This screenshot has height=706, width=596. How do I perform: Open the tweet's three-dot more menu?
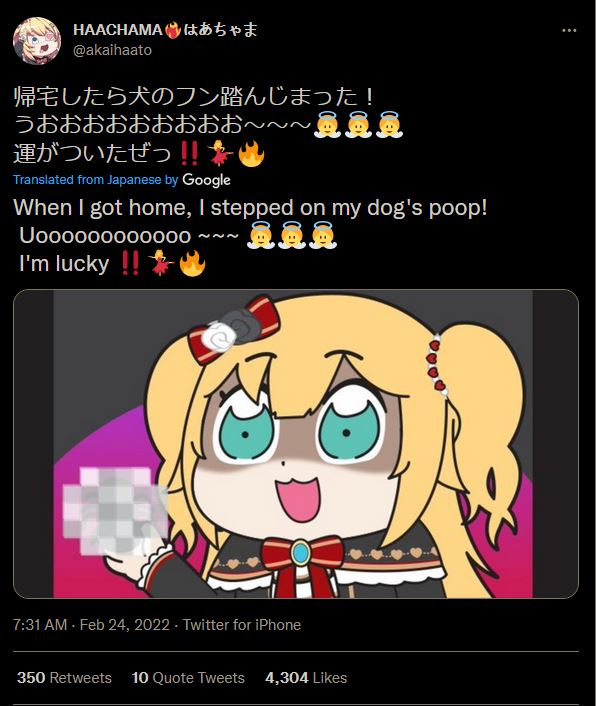569,31
